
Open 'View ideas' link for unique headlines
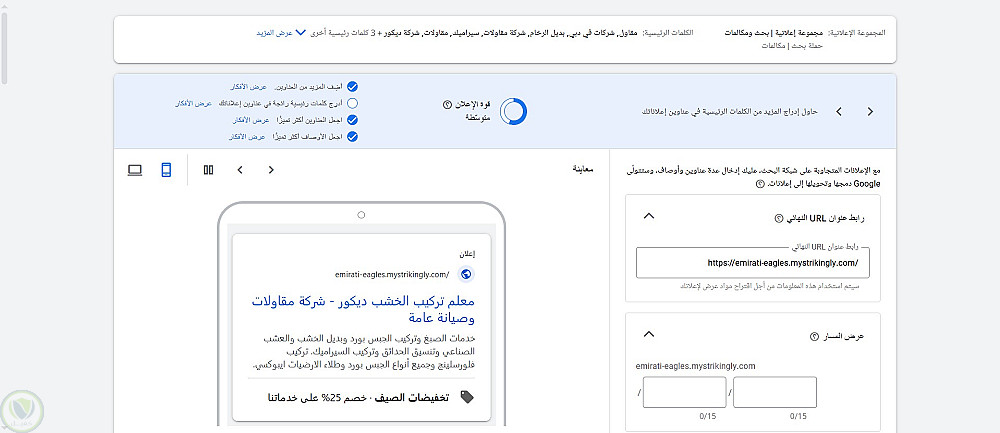(249, 120)
